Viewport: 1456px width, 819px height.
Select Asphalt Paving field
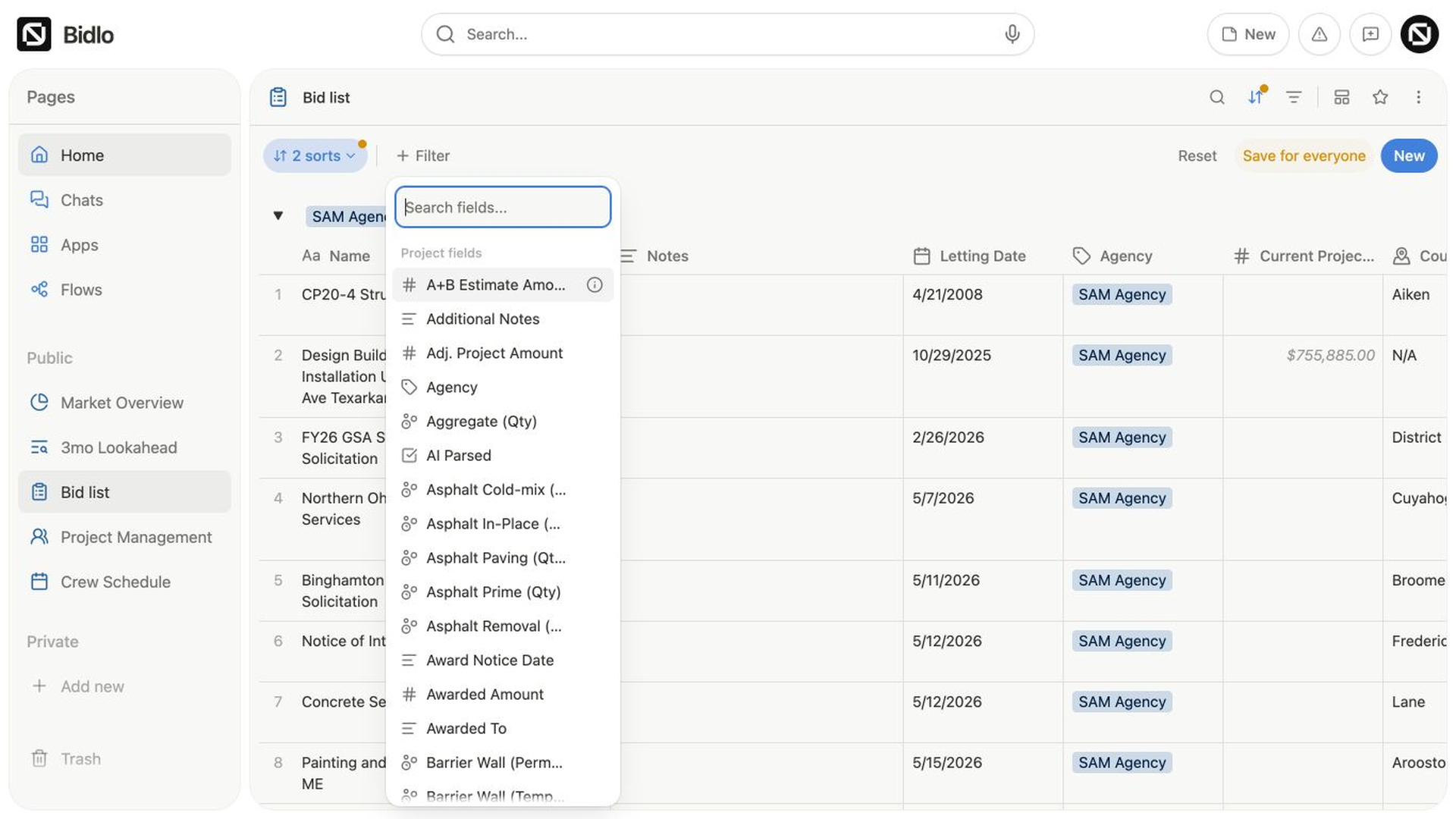pyautogui.click(x=503, y=557)
